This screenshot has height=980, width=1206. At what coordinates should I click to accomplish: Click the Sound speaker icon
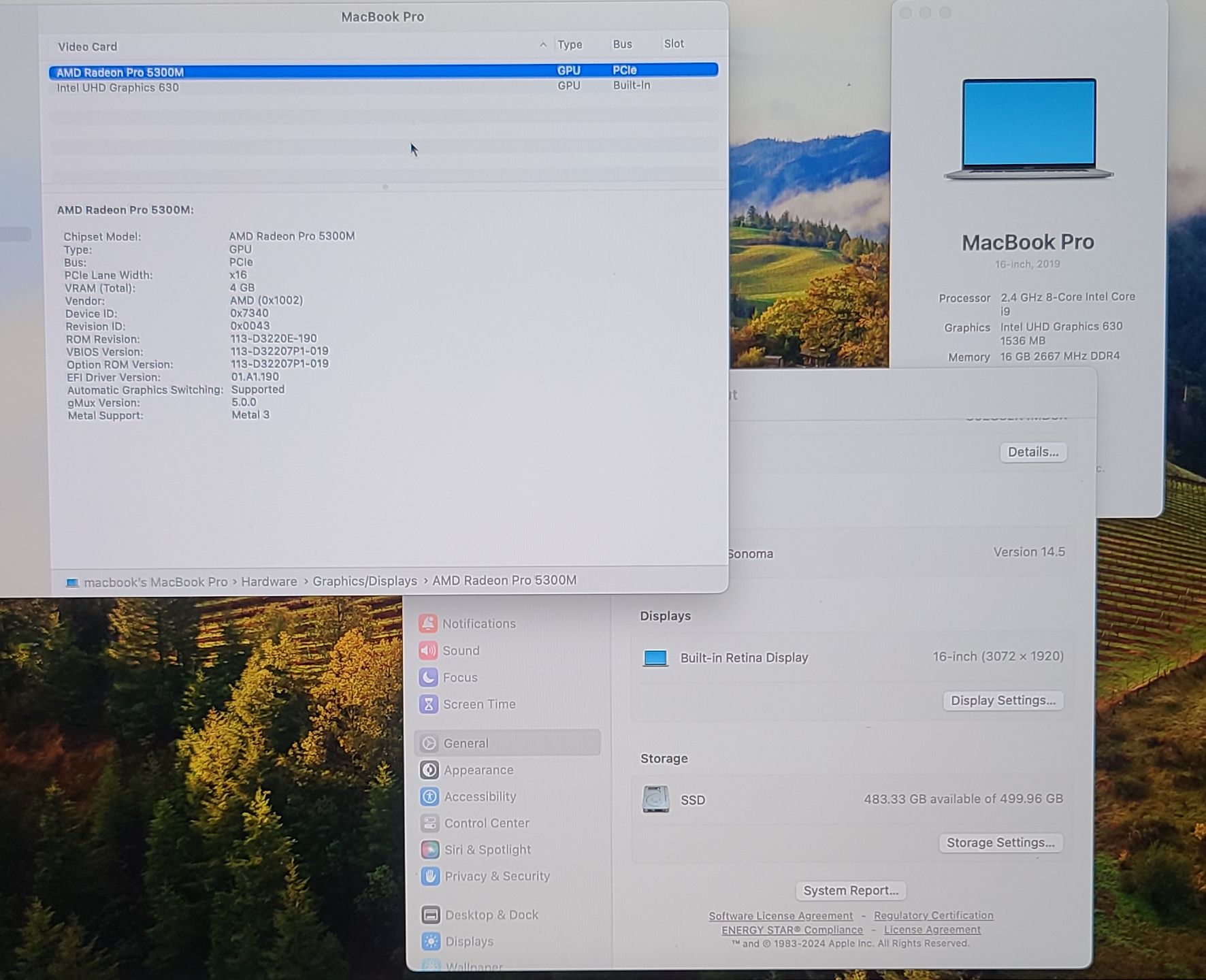pyautogui.click(x=428, y=651)
